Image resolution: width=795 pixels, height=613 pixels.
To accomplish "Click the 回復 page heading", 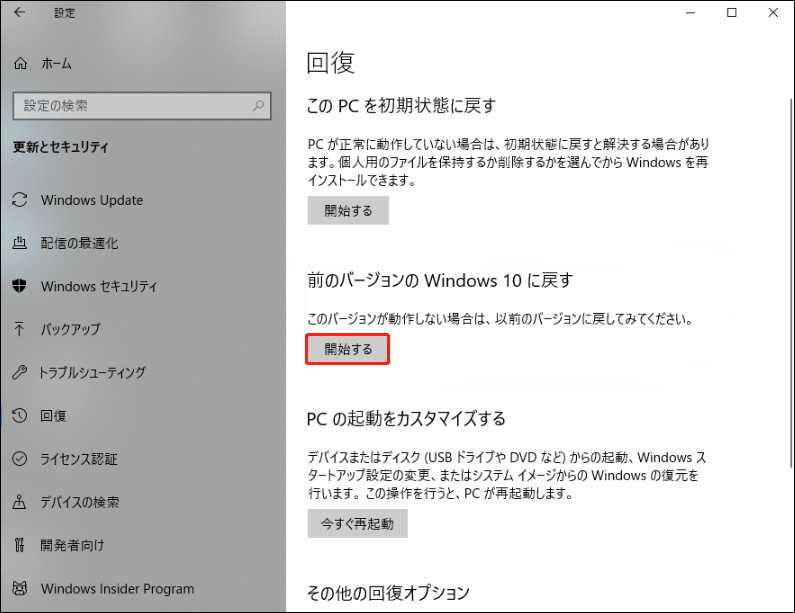I will (x=331, y=63).
